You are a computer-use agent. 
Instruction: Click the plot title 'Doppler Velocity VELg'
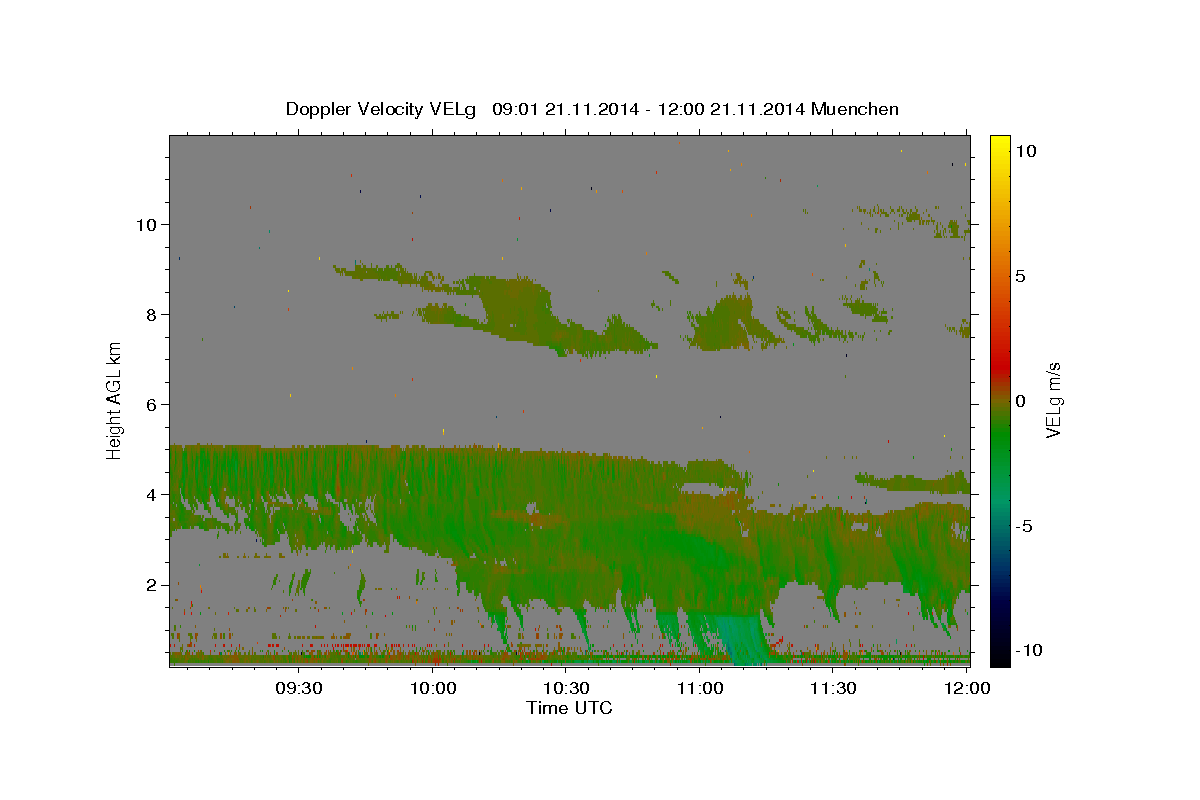[x=383, y=109]
